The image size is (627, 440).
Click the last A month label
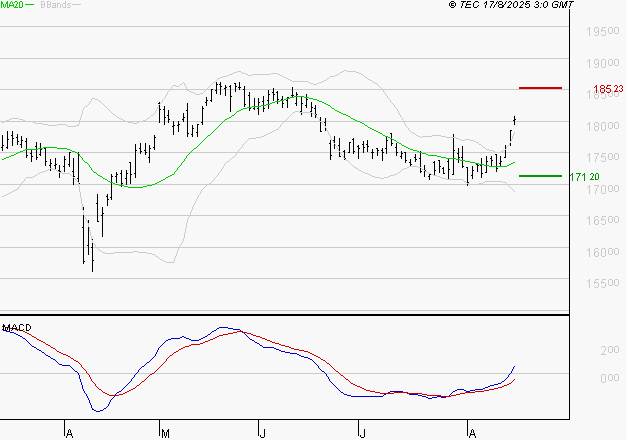472,433
